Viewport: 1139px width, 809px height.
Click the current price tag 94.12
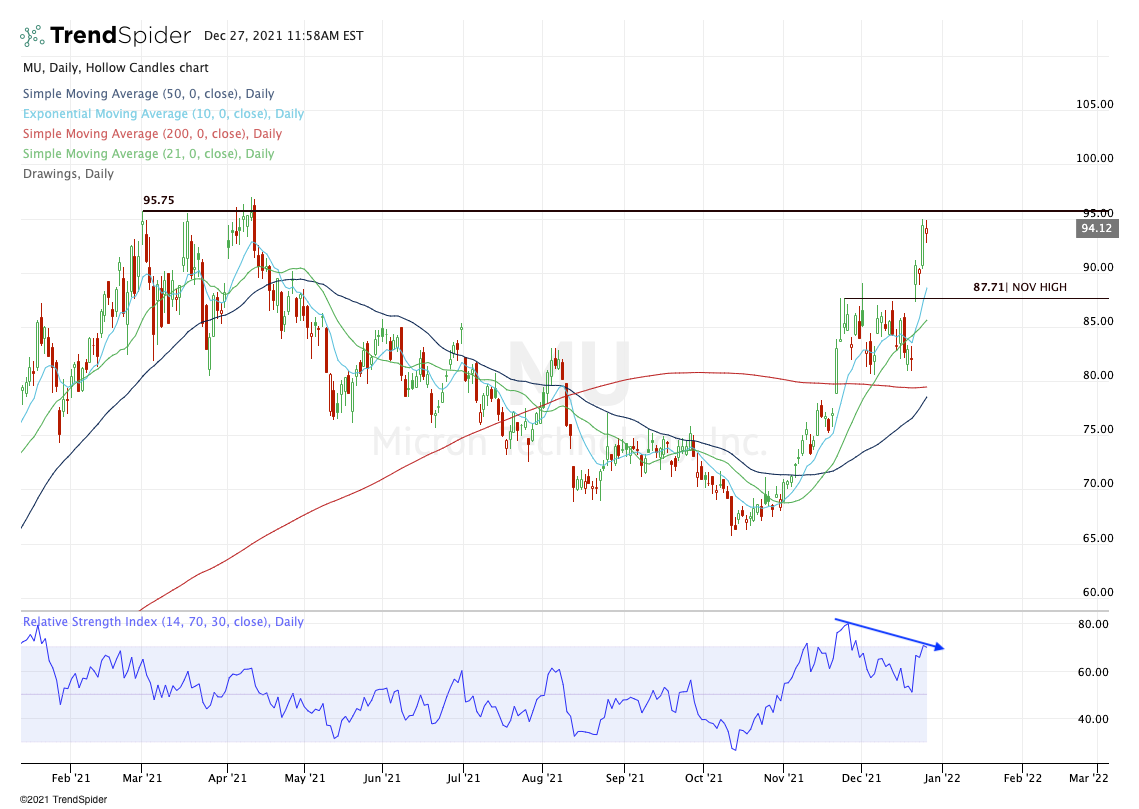click(x=1096, y=229)
